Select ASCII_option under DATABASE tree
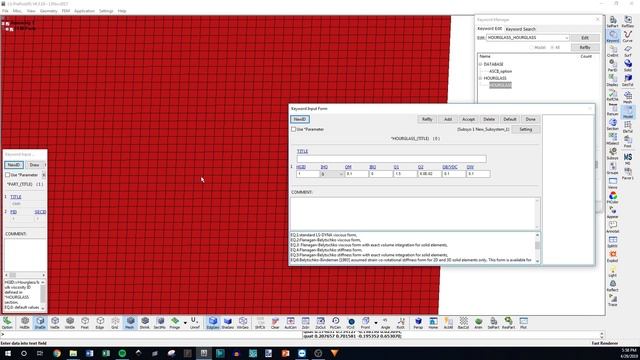The height and width of the screenshot is (360, 640). 500,71
